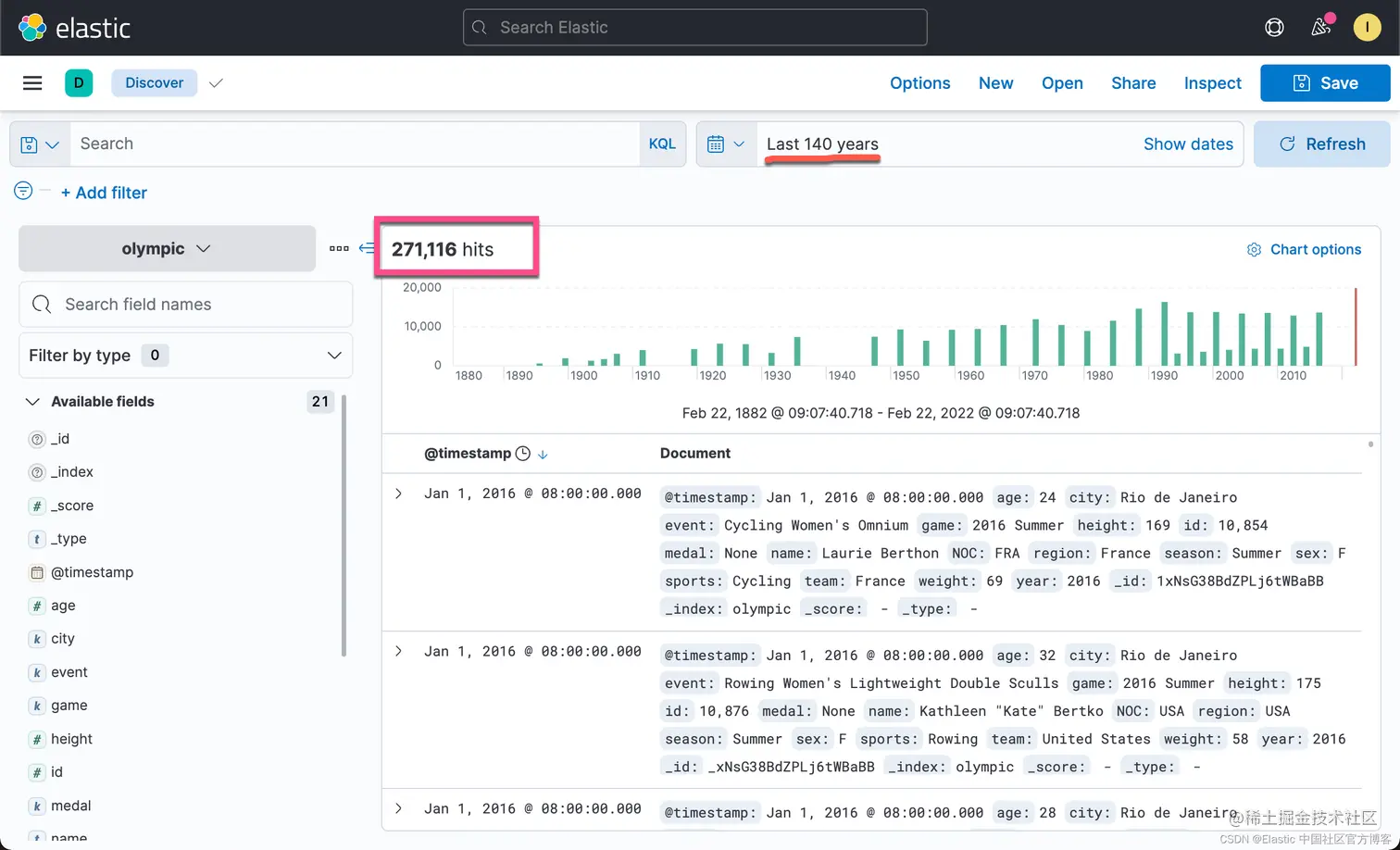Click the Discover breadcrumb badge
The height and width of the screenshot is (850, 1400).
(x=155, y=83)
